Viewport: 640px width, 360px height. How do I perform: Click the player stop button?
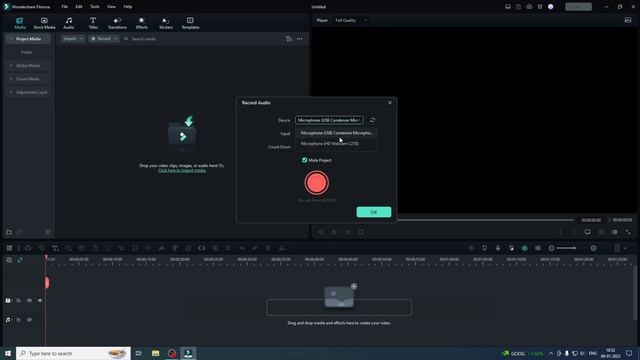(x=361, y=232)
